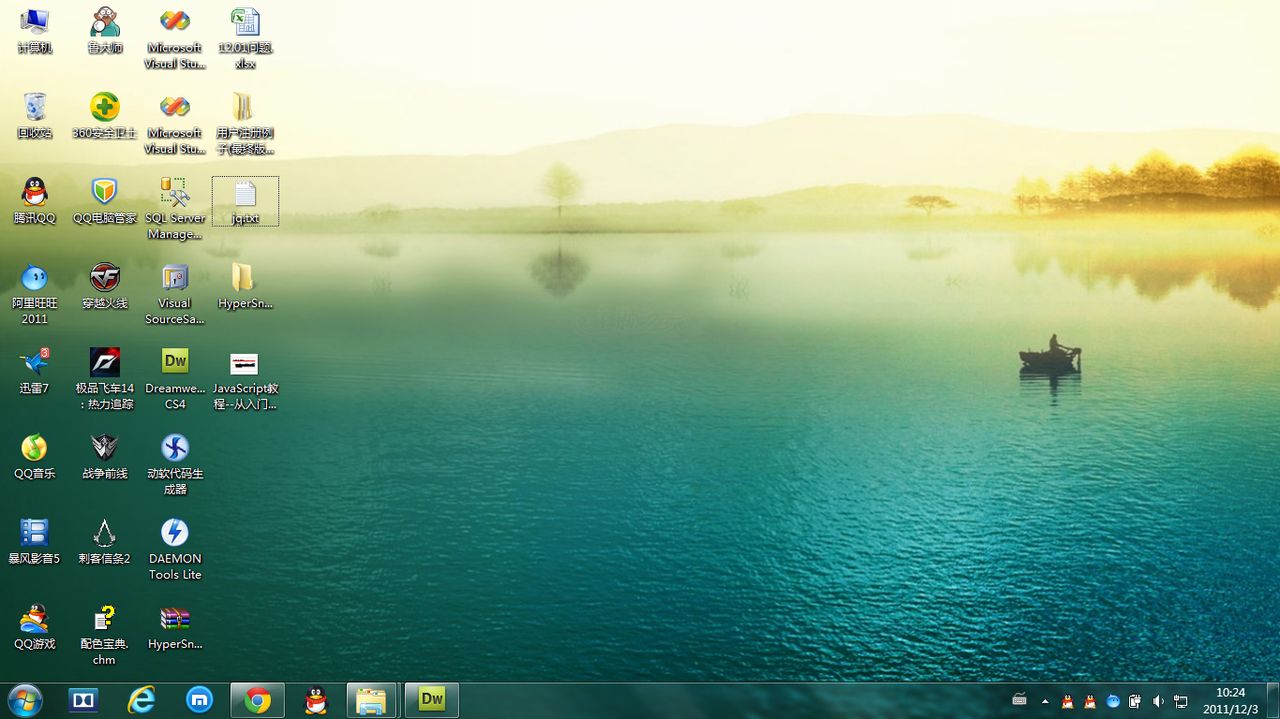Screen dimensions: 1280x719
Task: Select the SQL Server Management Studio shortcut
Action: 175,208
